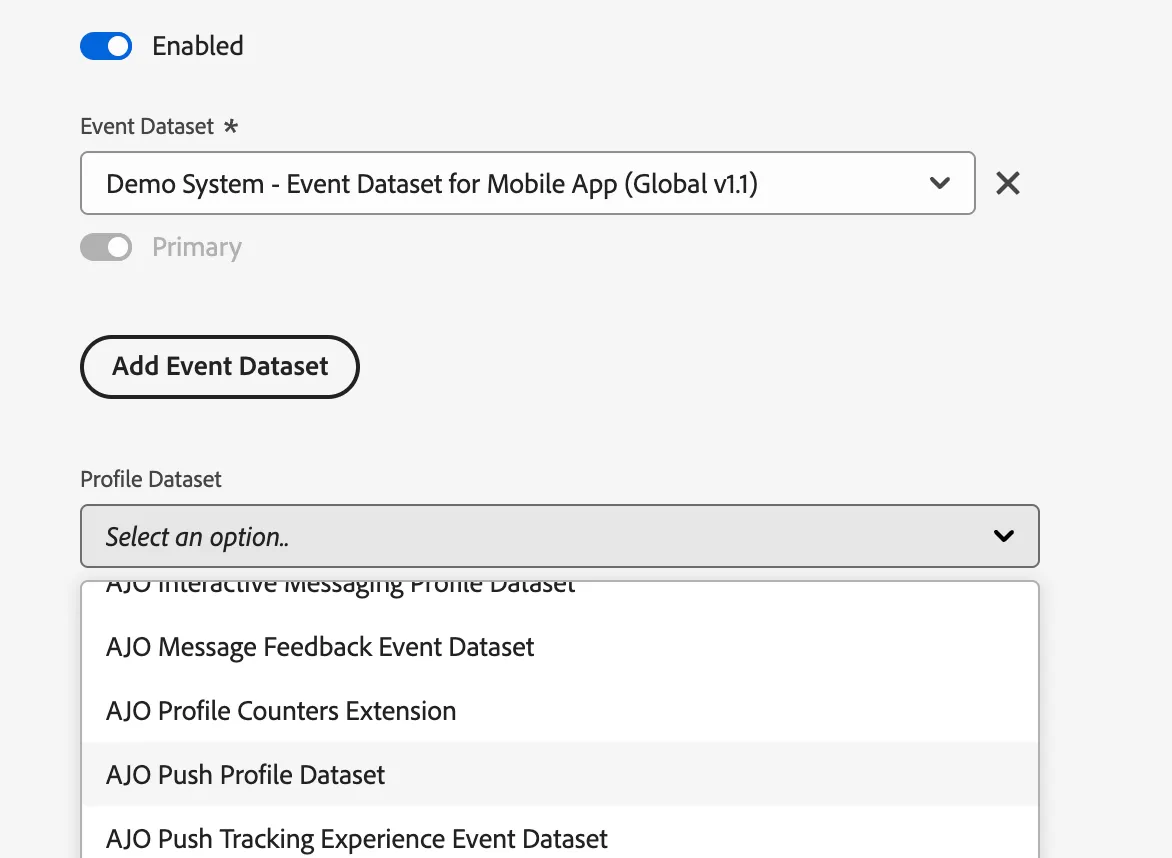Select AJO Message Feedback Event Dataset option
This screenshot has height=858, width=1172.
[560, 646]
